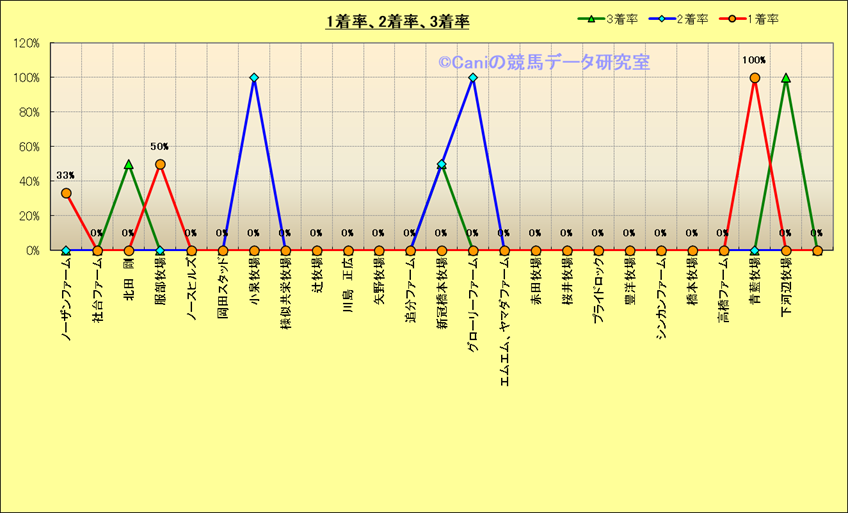Select the 120% label on the vertical axis
Screen dimensions: 848x513
[x=26, y=43]
